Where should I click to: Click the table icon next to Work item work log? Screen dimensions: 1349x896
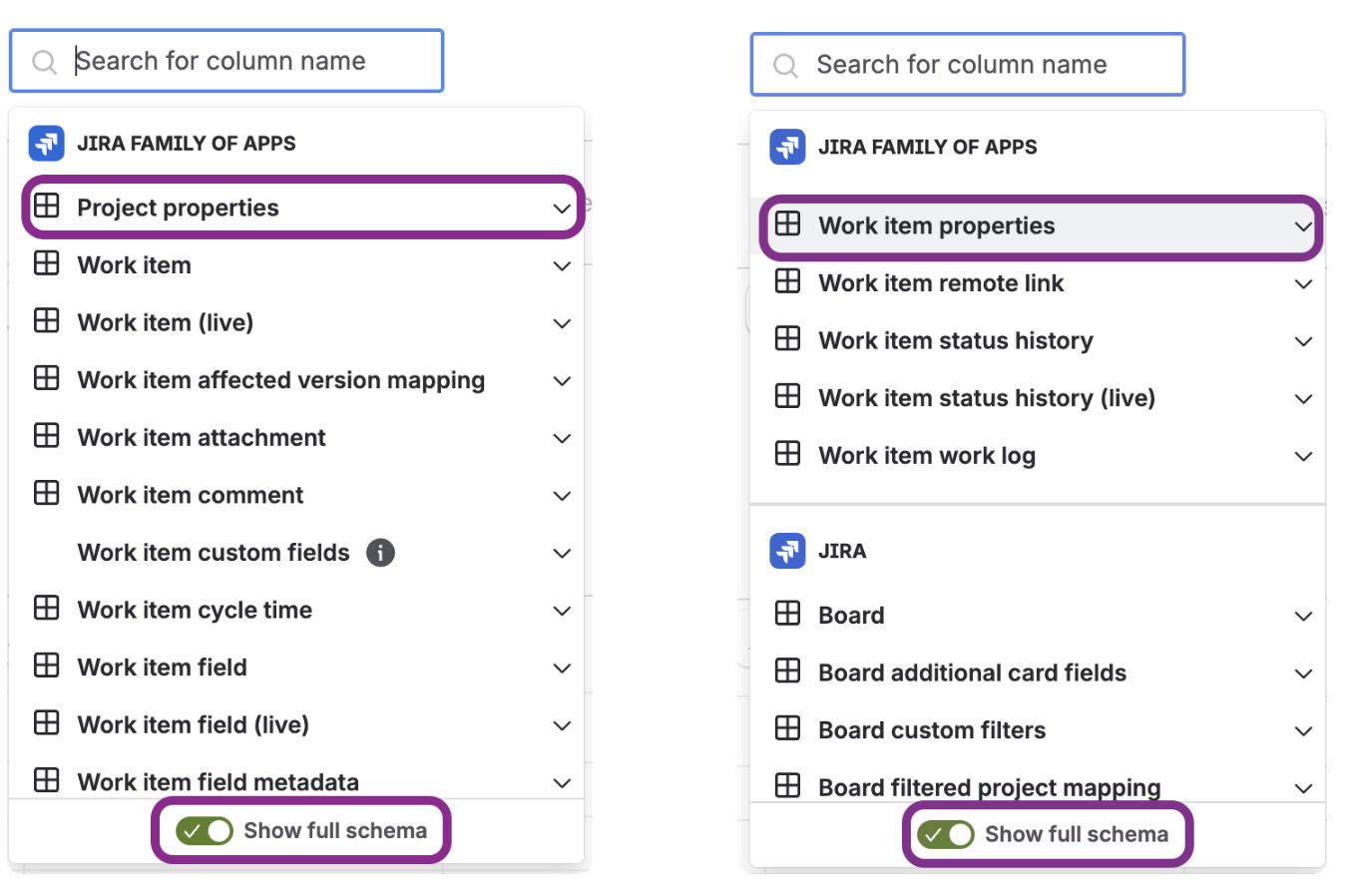tap(788, 455)
